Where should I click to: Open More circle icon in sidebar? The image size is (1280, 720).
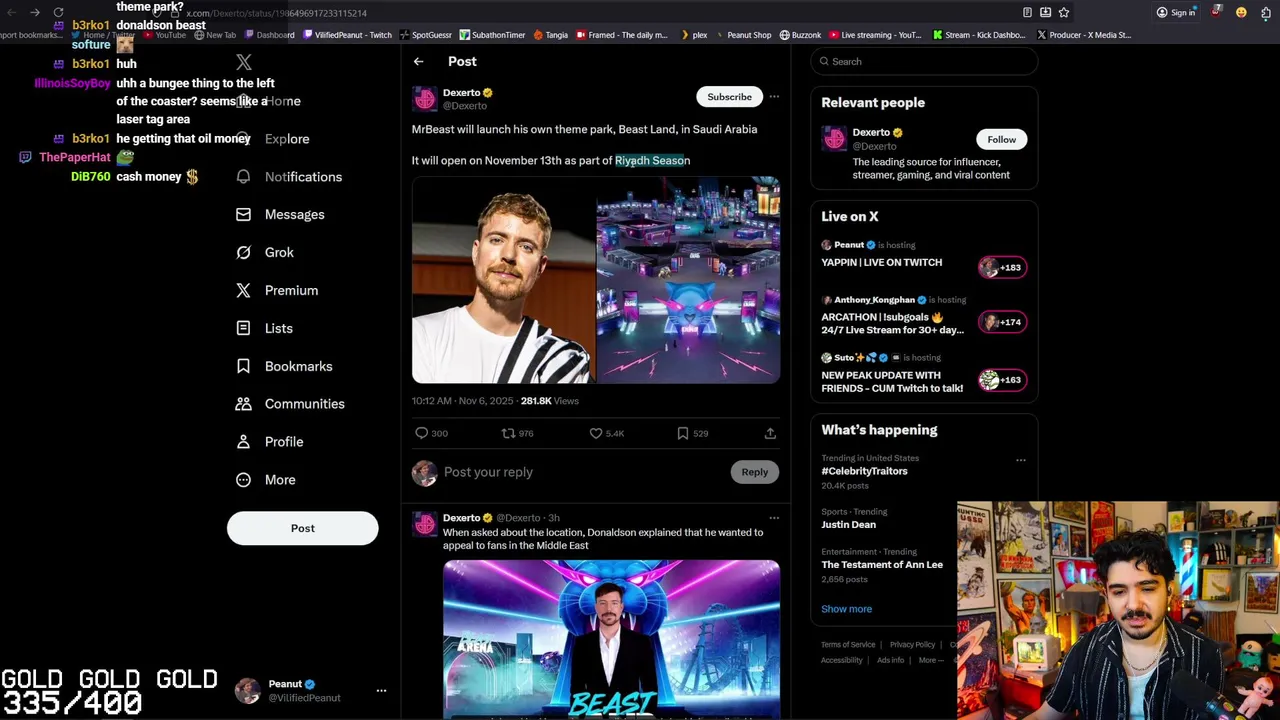243,480
